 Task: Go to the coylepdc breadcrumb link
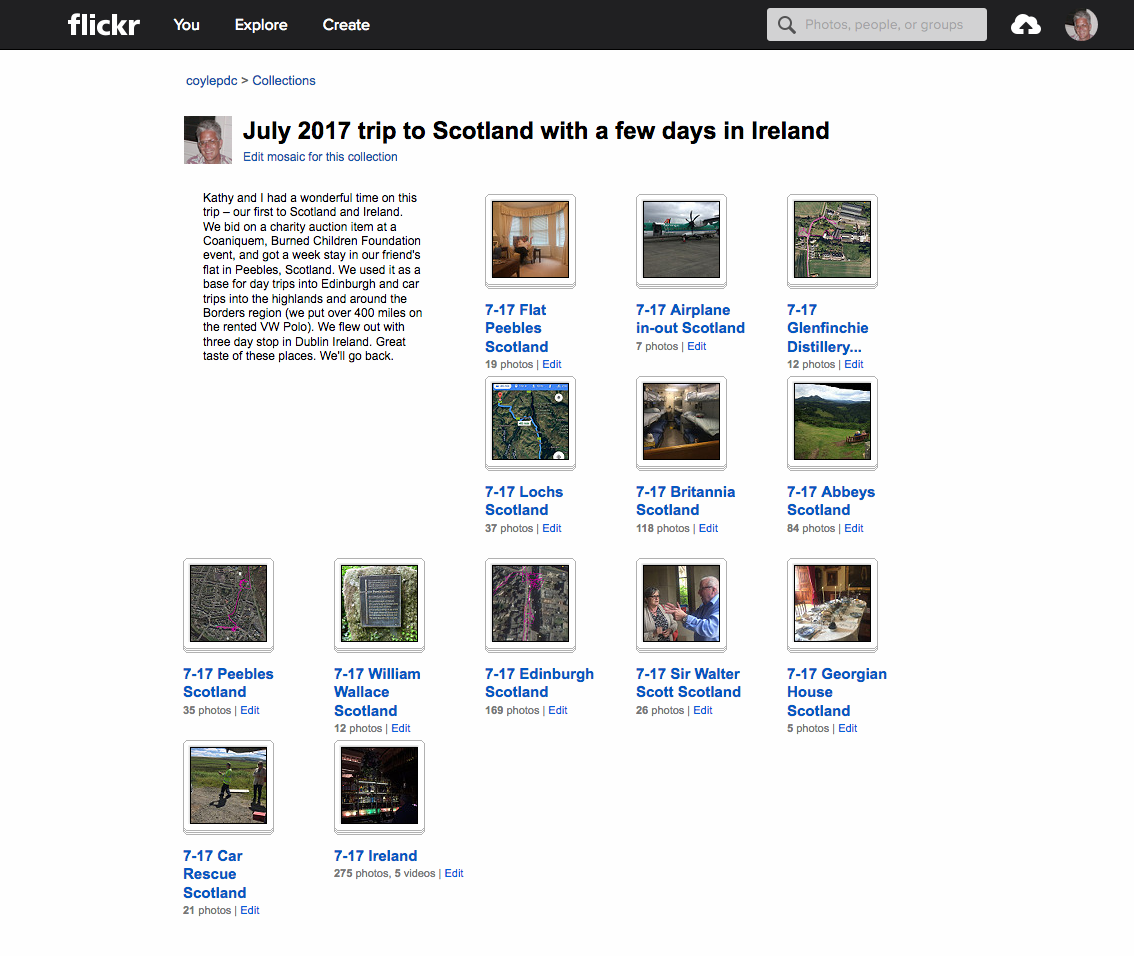211,81
